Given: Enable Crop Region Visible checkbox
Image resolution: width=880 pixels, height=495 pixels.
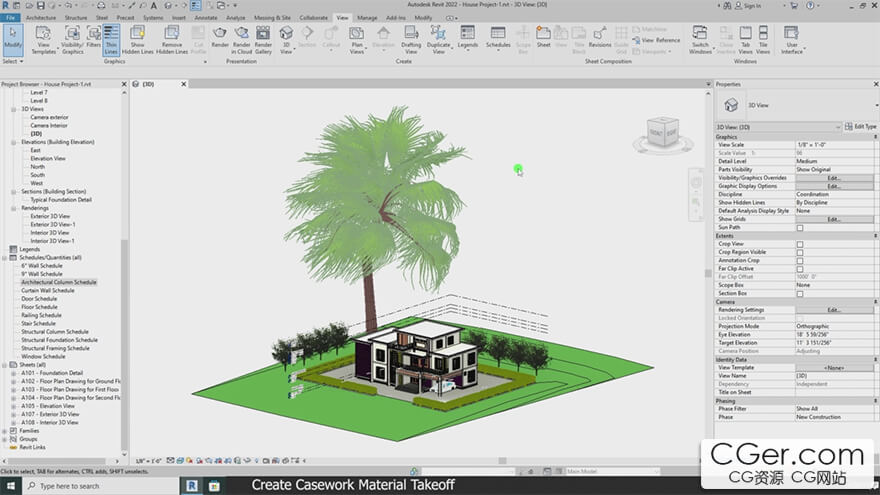Looking at the screenshot, I should coord(800,253).
